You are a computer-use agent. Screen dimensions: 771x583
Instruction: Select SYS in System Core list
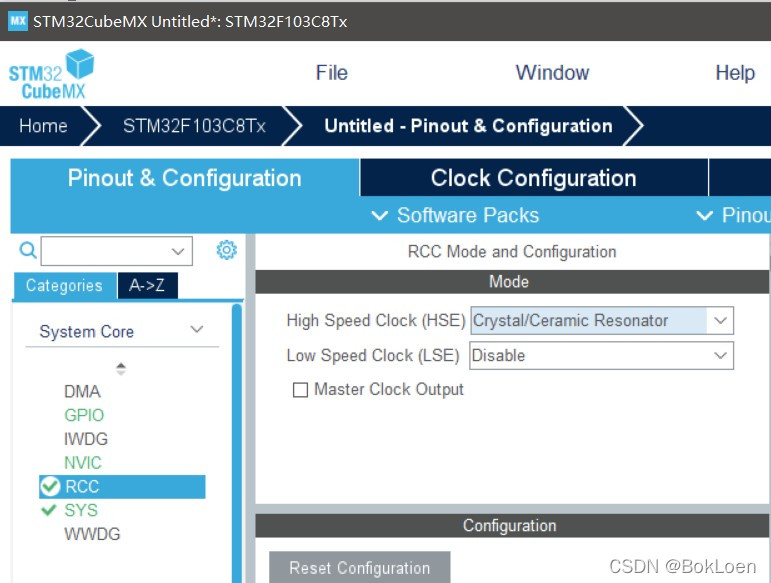pos(81,510)
